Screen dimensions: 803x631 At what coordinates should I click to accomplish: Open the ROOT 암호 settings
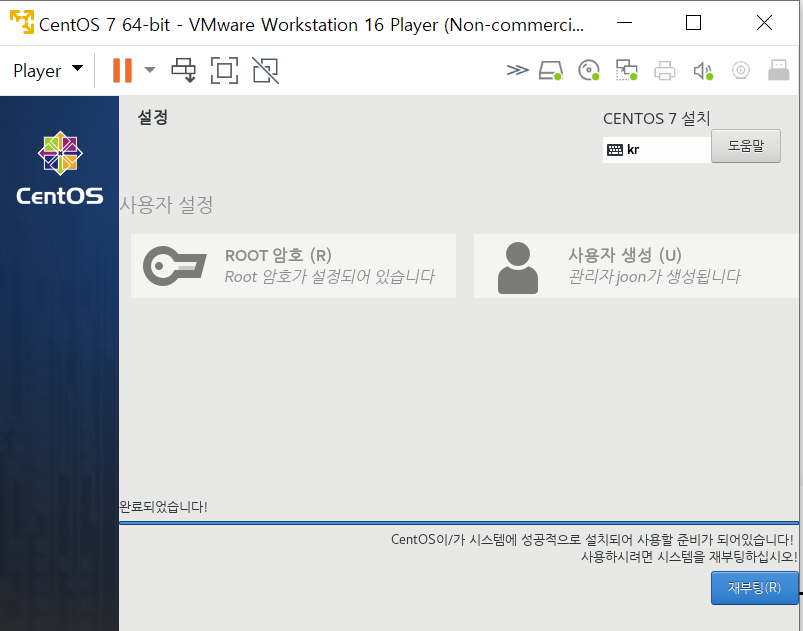click(x=293, y=266)
